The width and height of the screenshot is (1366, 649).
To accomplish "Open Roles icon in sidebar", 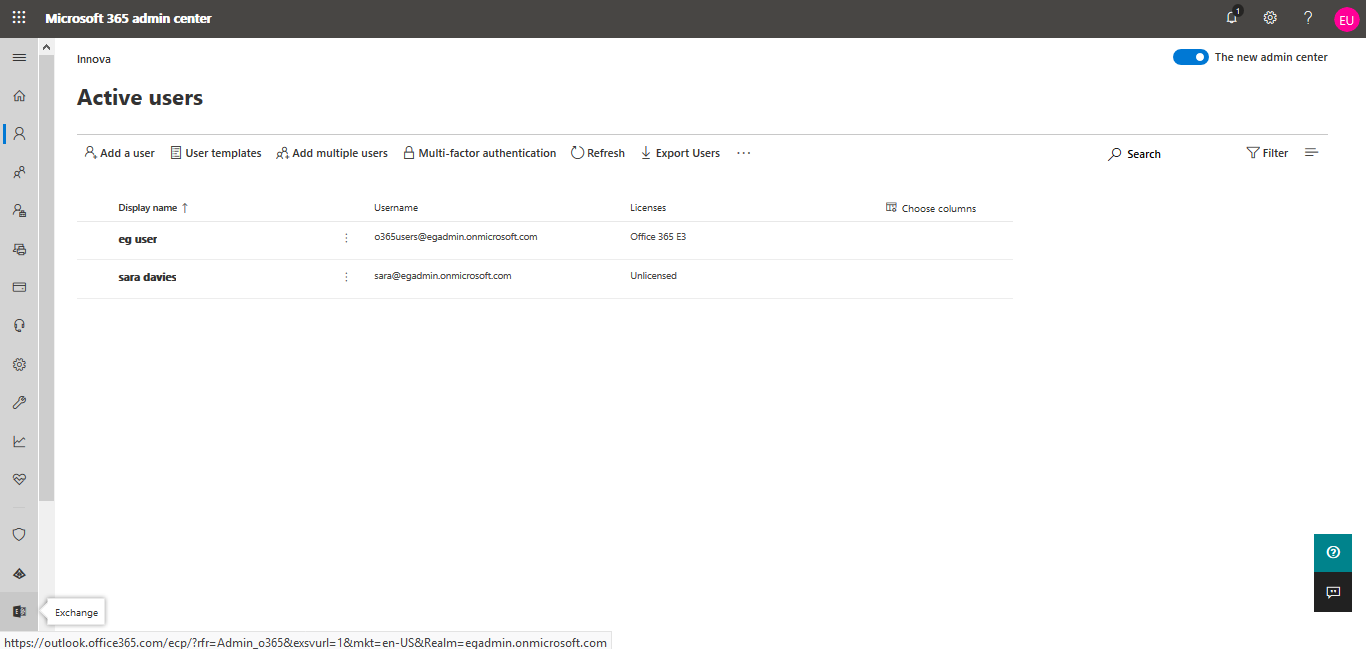I will (x=19, y=210).
